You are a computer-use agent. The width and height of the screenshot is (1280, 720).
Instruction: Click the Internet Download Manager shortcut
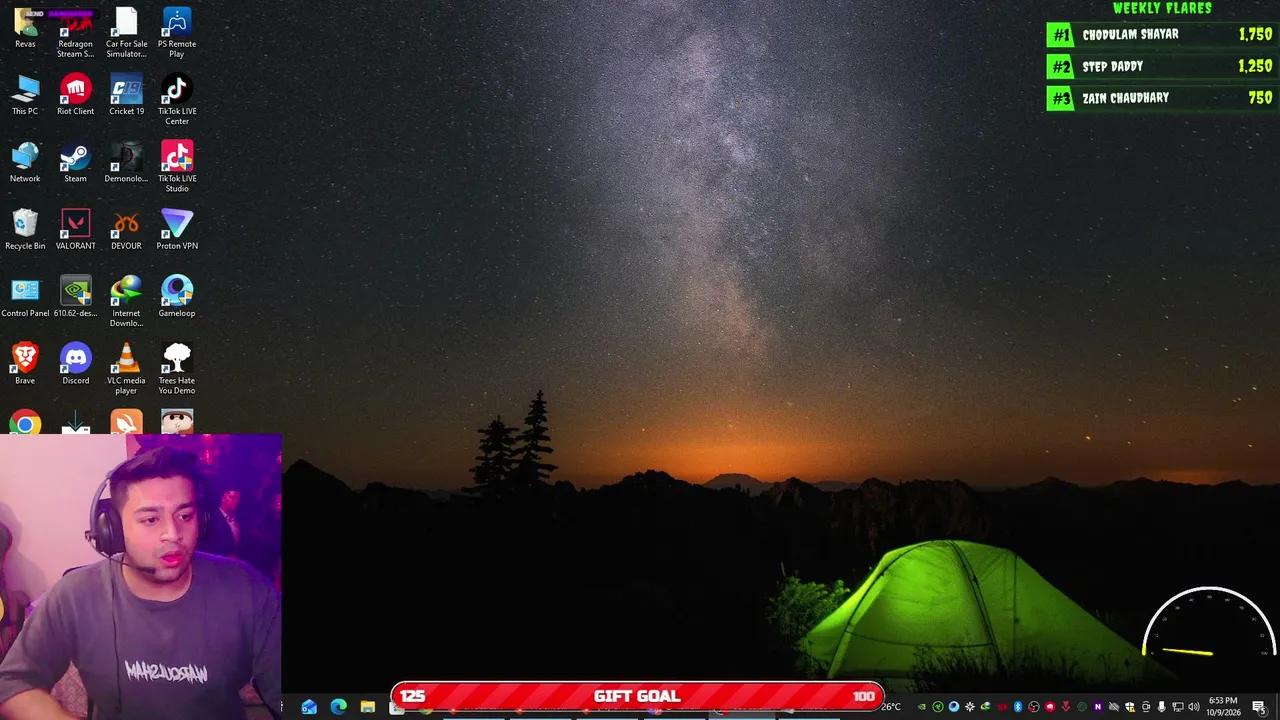[x=126, y=302]
